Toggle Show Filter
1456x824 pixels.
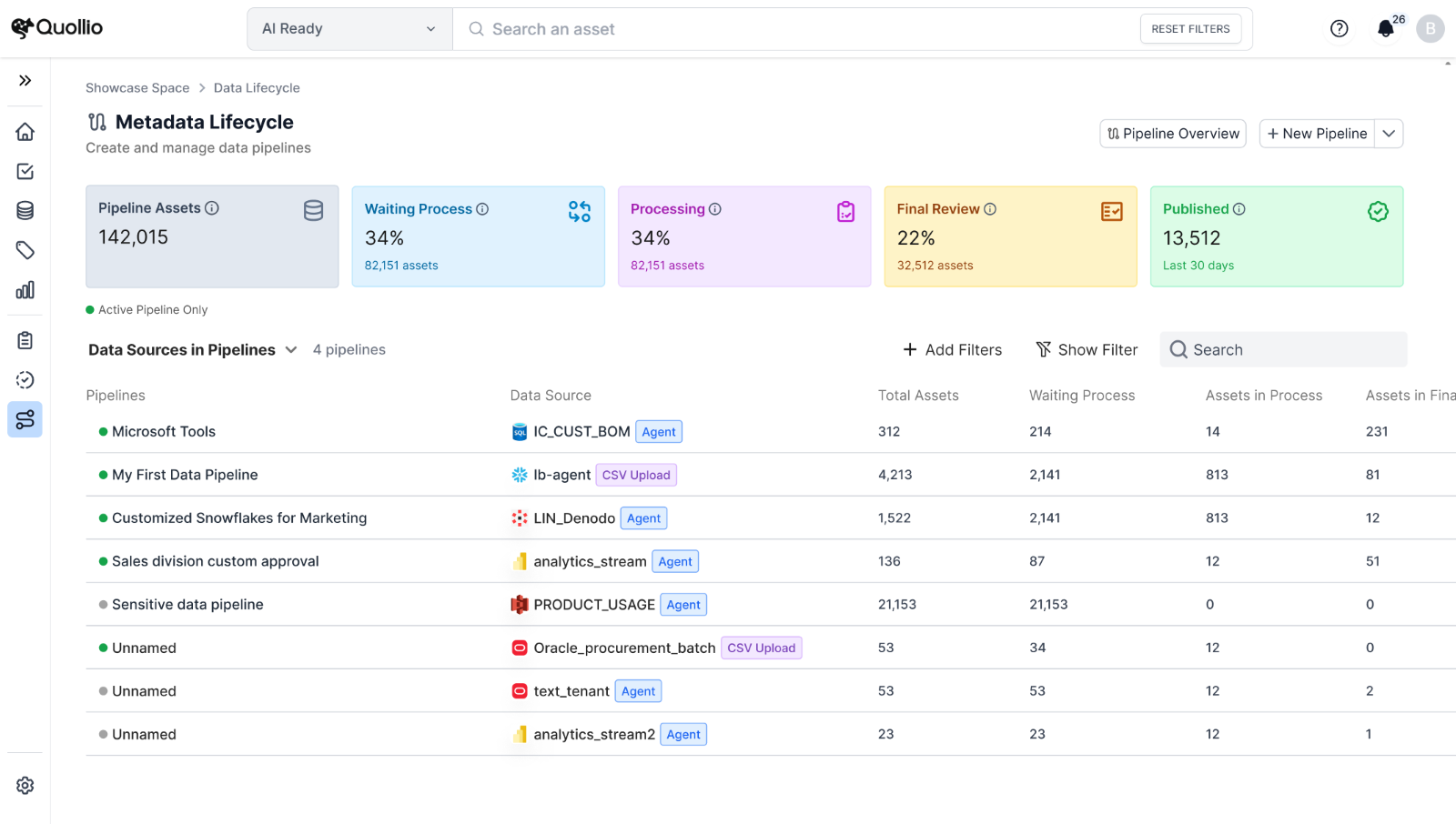(x=1087, y=350)
